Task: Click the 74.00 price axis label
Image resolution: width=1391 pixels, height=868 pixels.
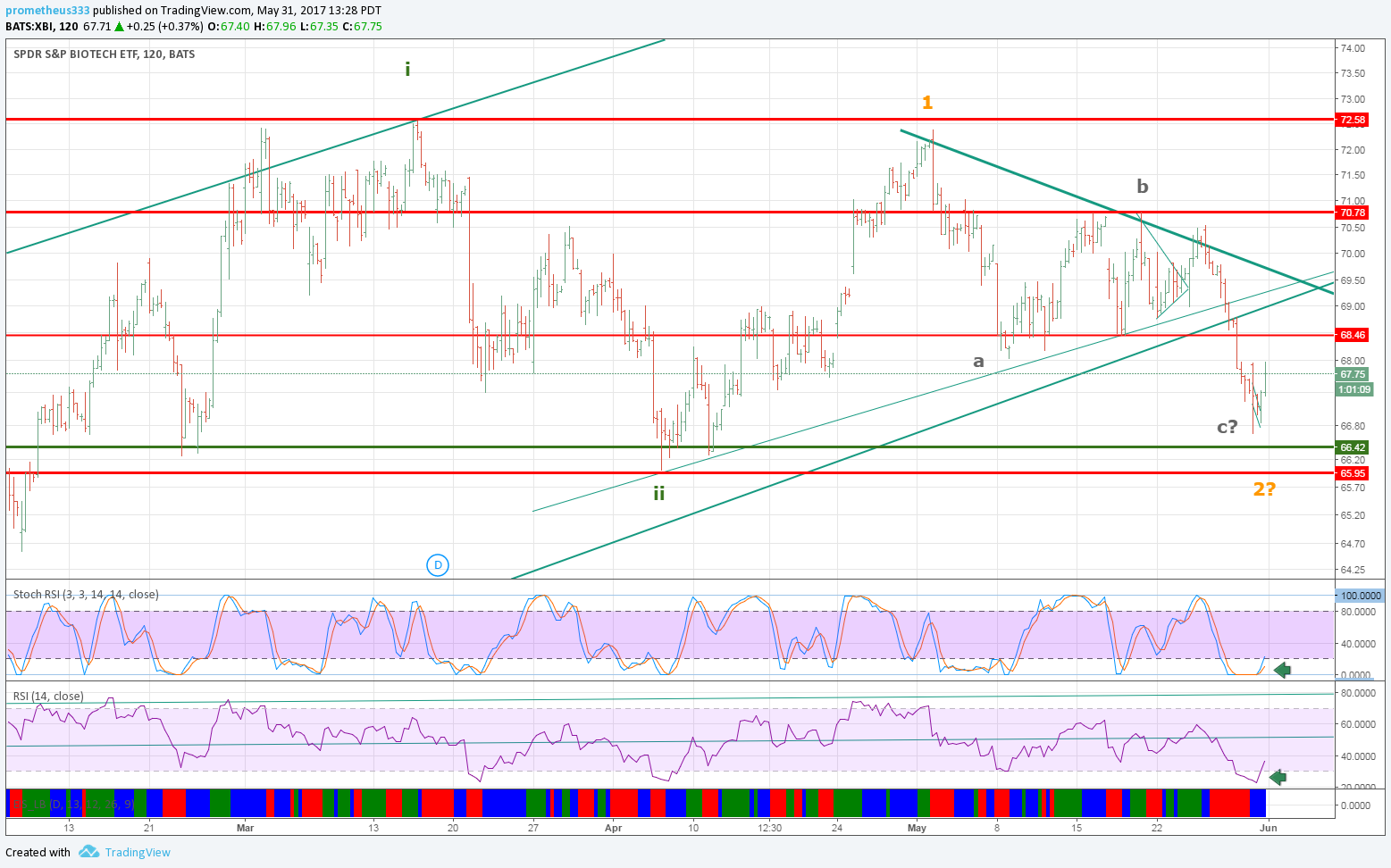Action: pyautogui.click(x=1353, y=48)
